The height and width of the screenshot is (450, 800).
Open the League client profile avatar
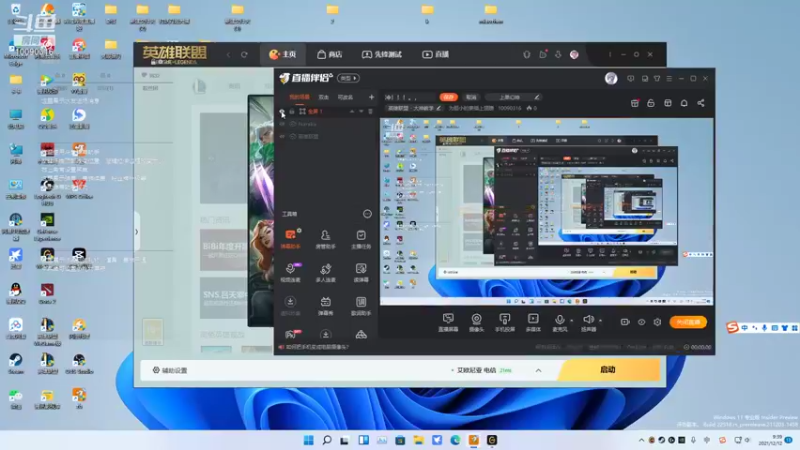coord(574,55)
